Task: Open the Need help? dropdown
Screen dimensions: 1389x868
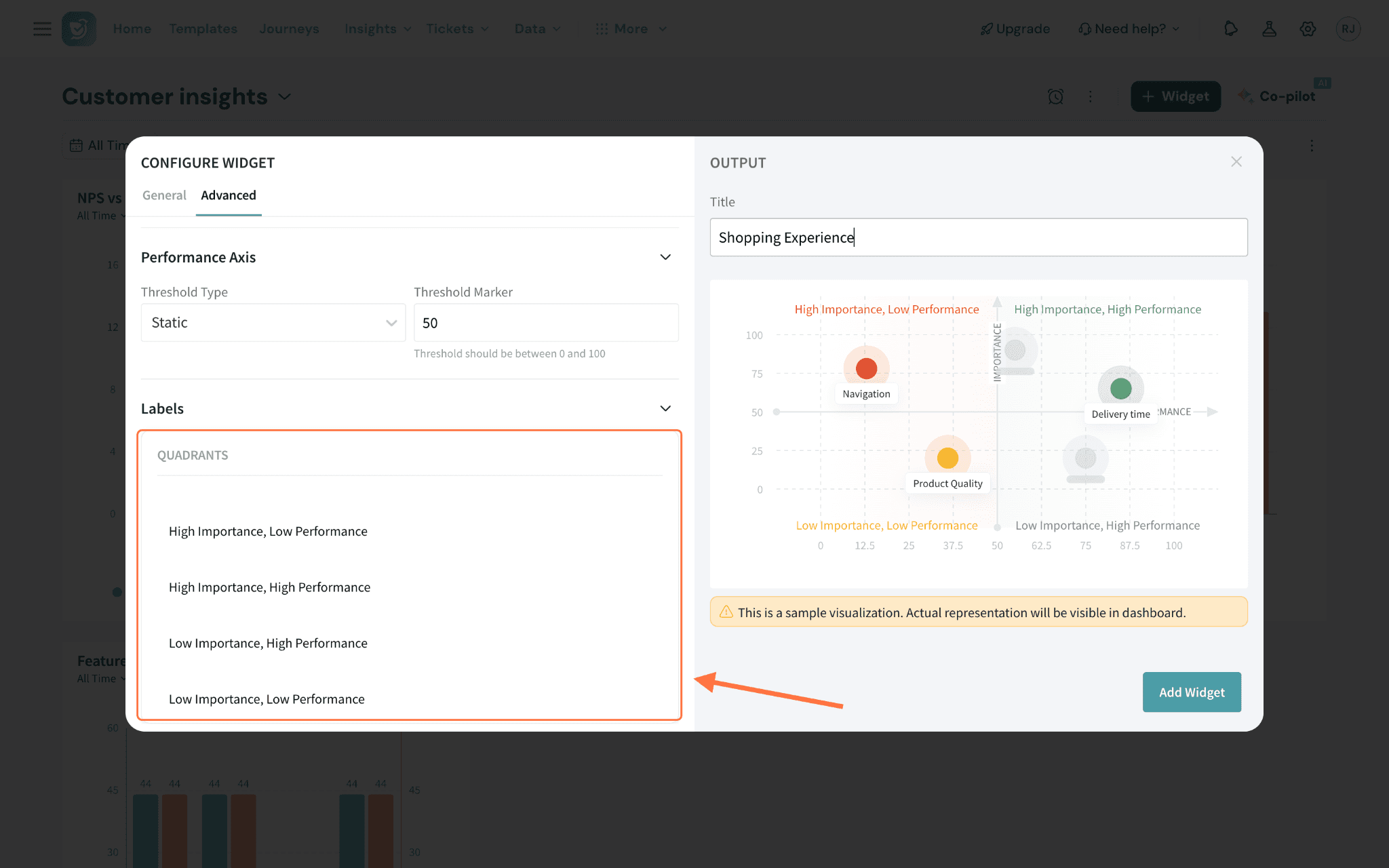Action: [1129, 28]
